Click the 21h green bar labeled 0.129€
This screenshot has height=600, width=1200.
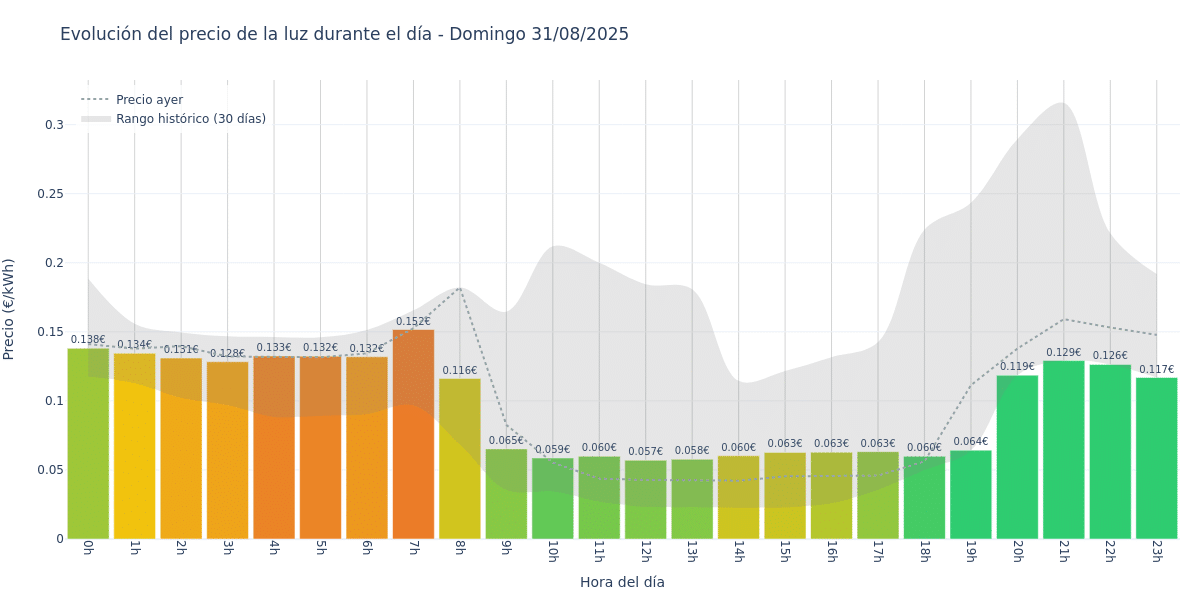click(1063, 450)
